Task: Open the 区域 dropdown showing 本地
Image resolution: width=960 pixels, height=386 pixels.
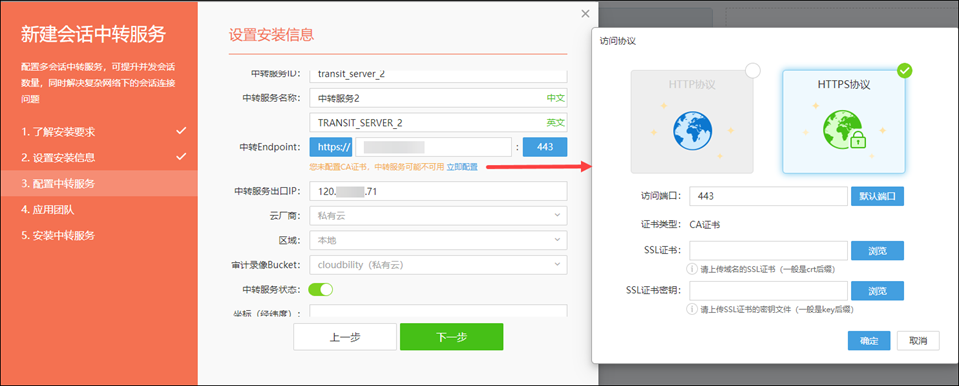Action: click(x=438, y=240)
